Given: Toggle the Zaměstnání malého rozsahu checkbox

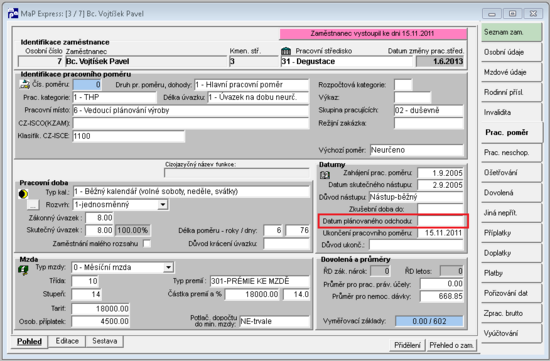Looking at the screenshot, I should [147, 243].
